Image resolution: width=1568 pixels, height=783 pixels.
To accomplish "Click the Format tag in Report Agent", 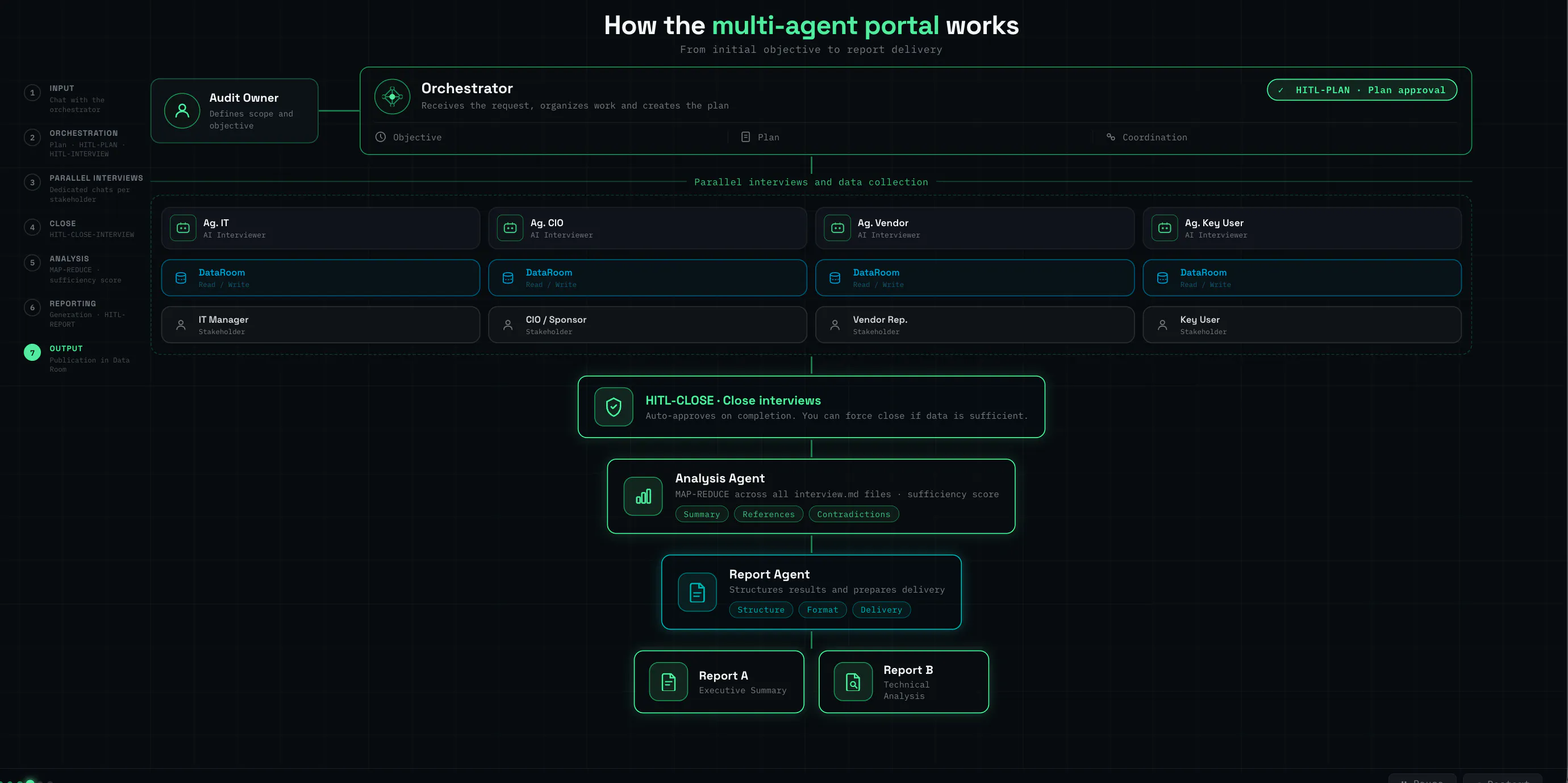I will (x=823, y=610).
